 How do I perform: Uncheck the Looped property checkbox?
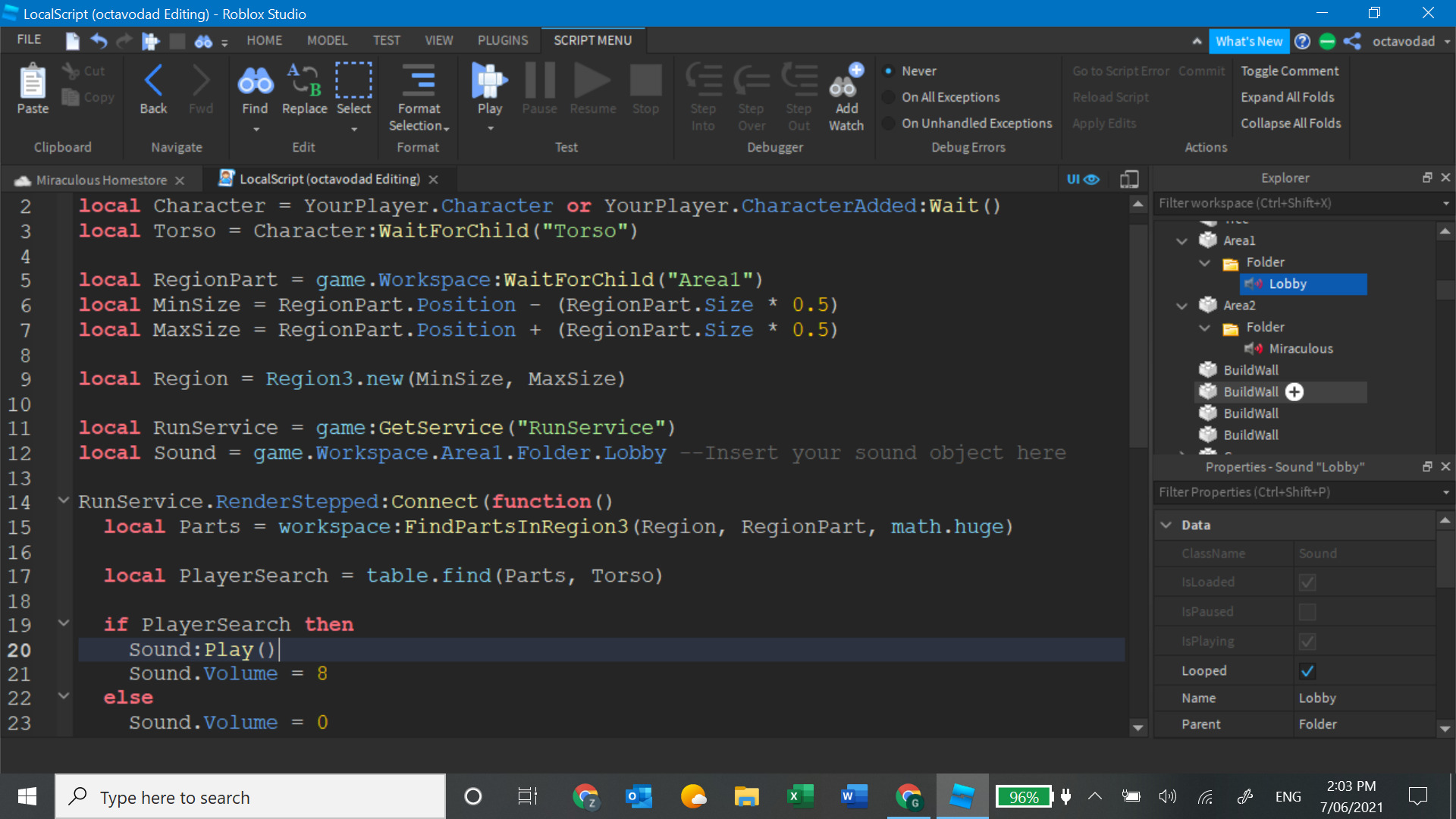1307,671
